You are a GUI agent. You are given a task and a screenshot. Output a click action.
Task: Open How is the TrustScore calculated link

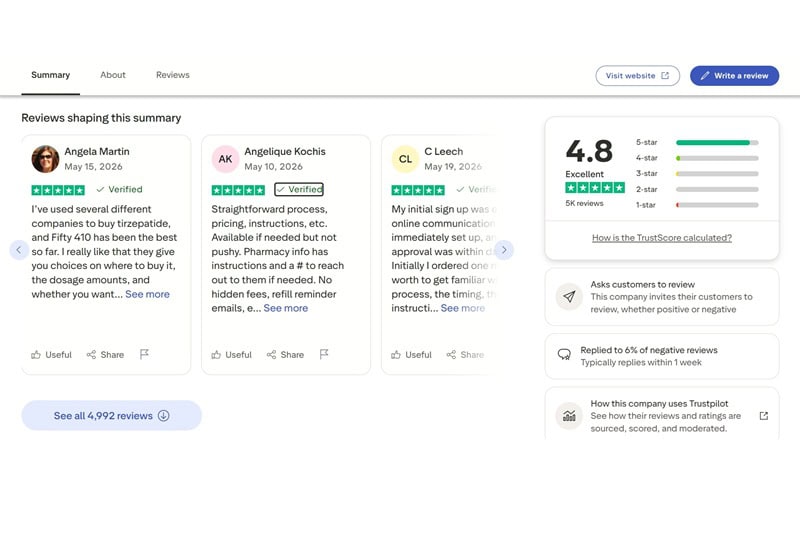(662, 238)
